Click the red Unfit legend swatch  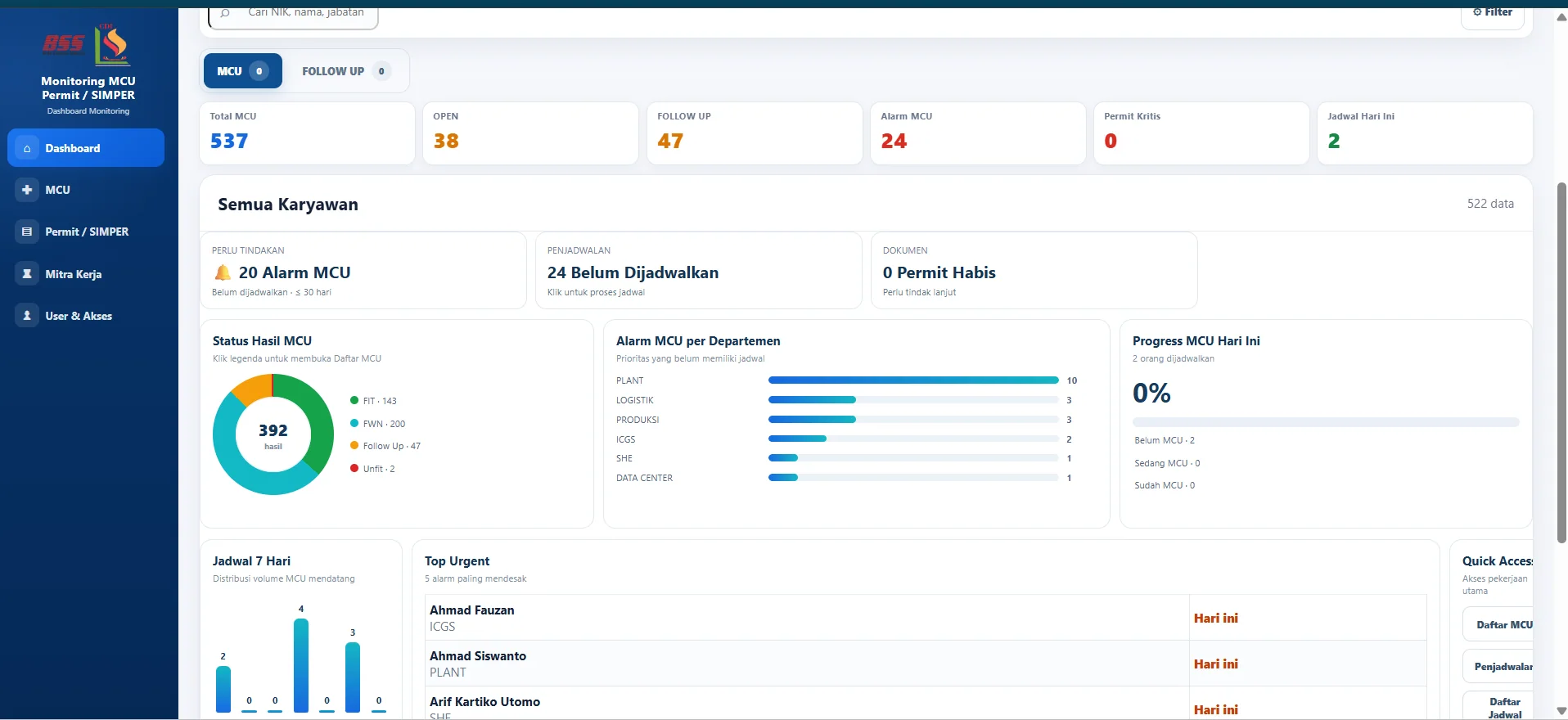(x=354, y=468)
